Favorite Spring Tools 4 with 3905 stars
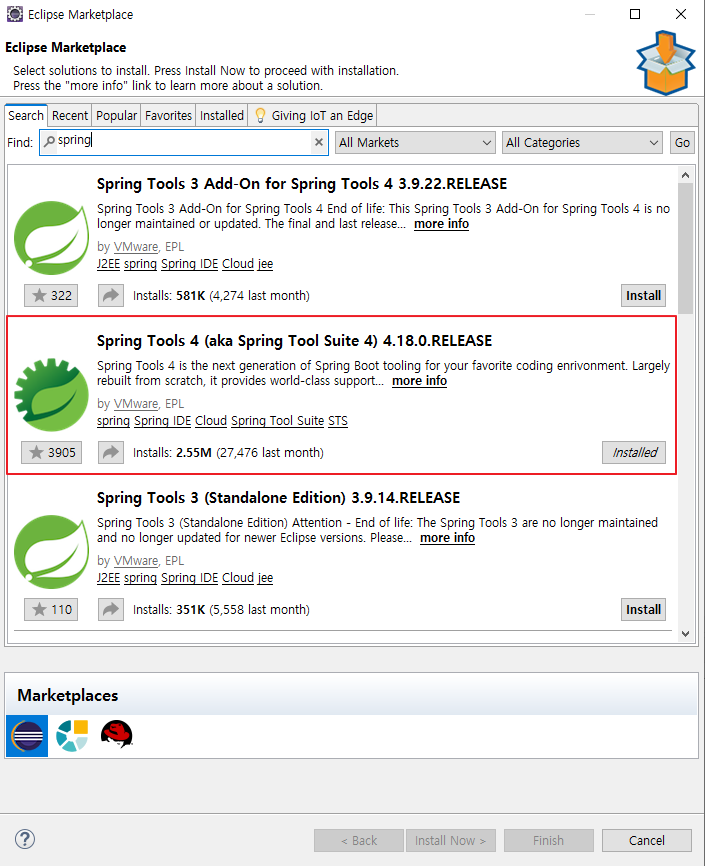The height and width of the screenshot is (866, 705). 51,452
